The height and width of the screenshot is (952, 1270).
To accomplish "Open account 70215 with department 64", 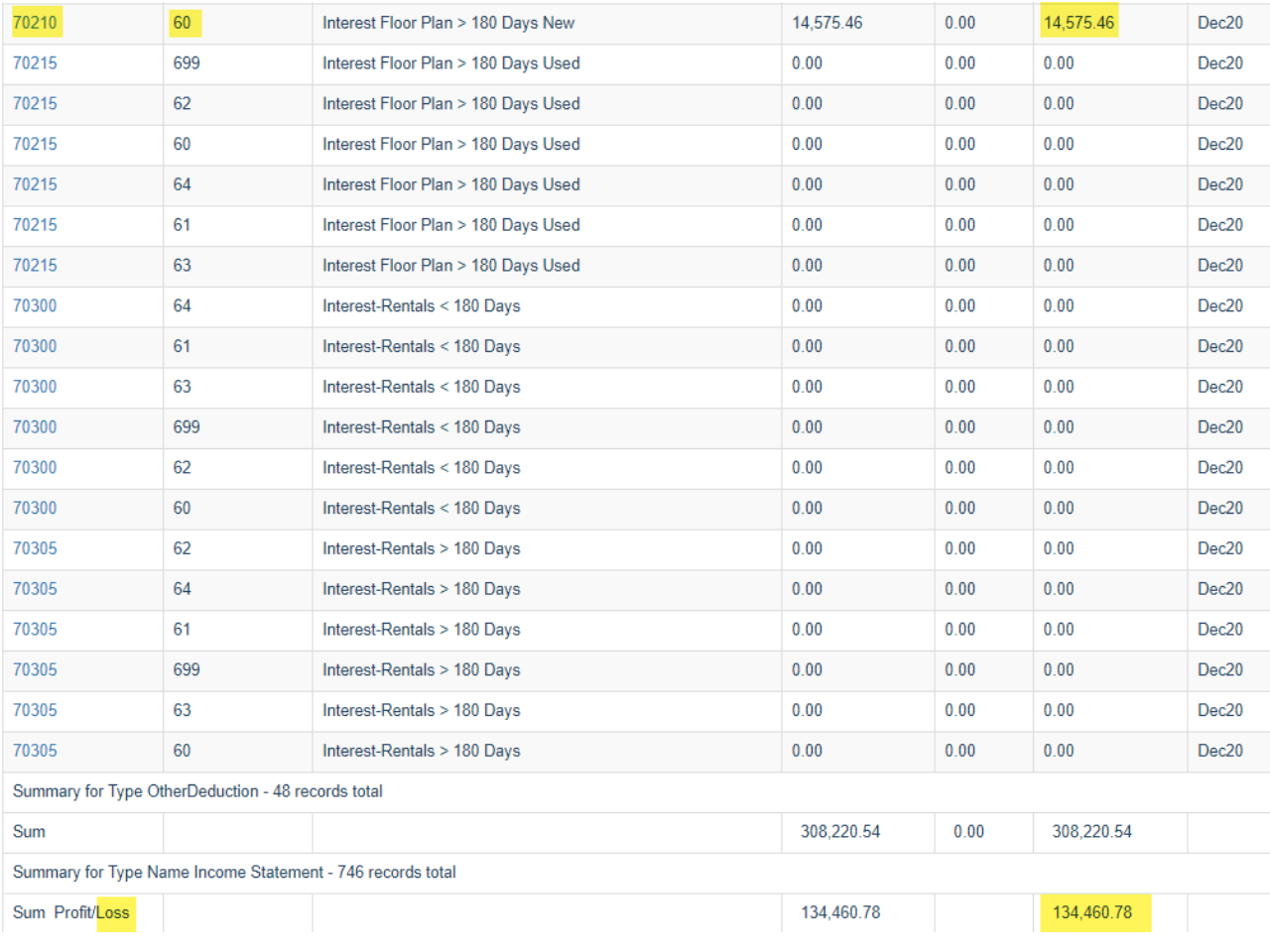I will [35, 184].
